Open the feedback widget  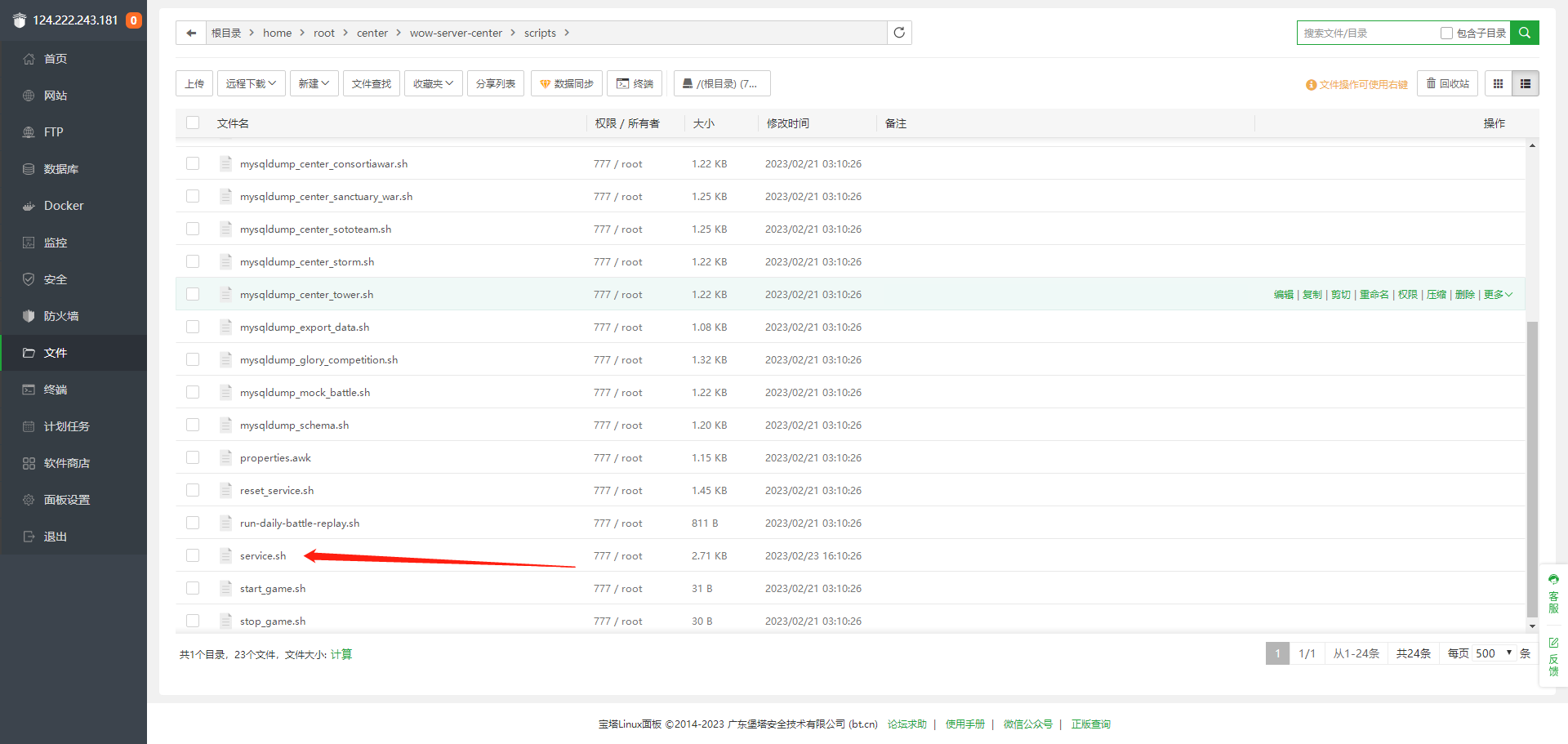[x=1553, y=657]
